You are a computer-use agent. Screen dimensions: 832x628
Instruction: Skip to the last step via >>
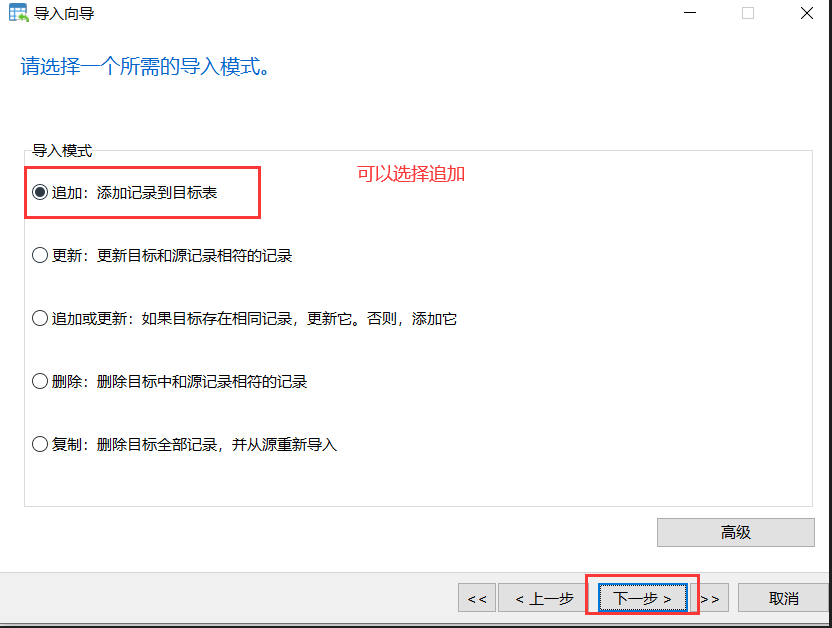tap(711, 596)
